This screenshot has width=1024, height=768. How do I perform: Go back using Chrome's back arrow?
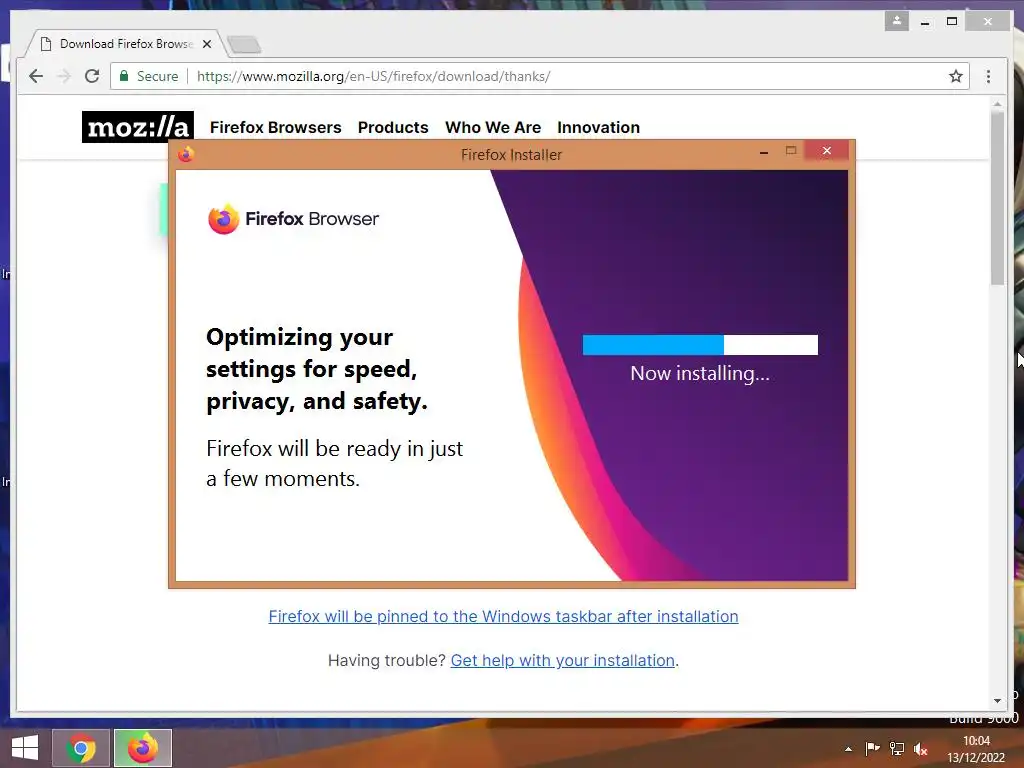36,76
